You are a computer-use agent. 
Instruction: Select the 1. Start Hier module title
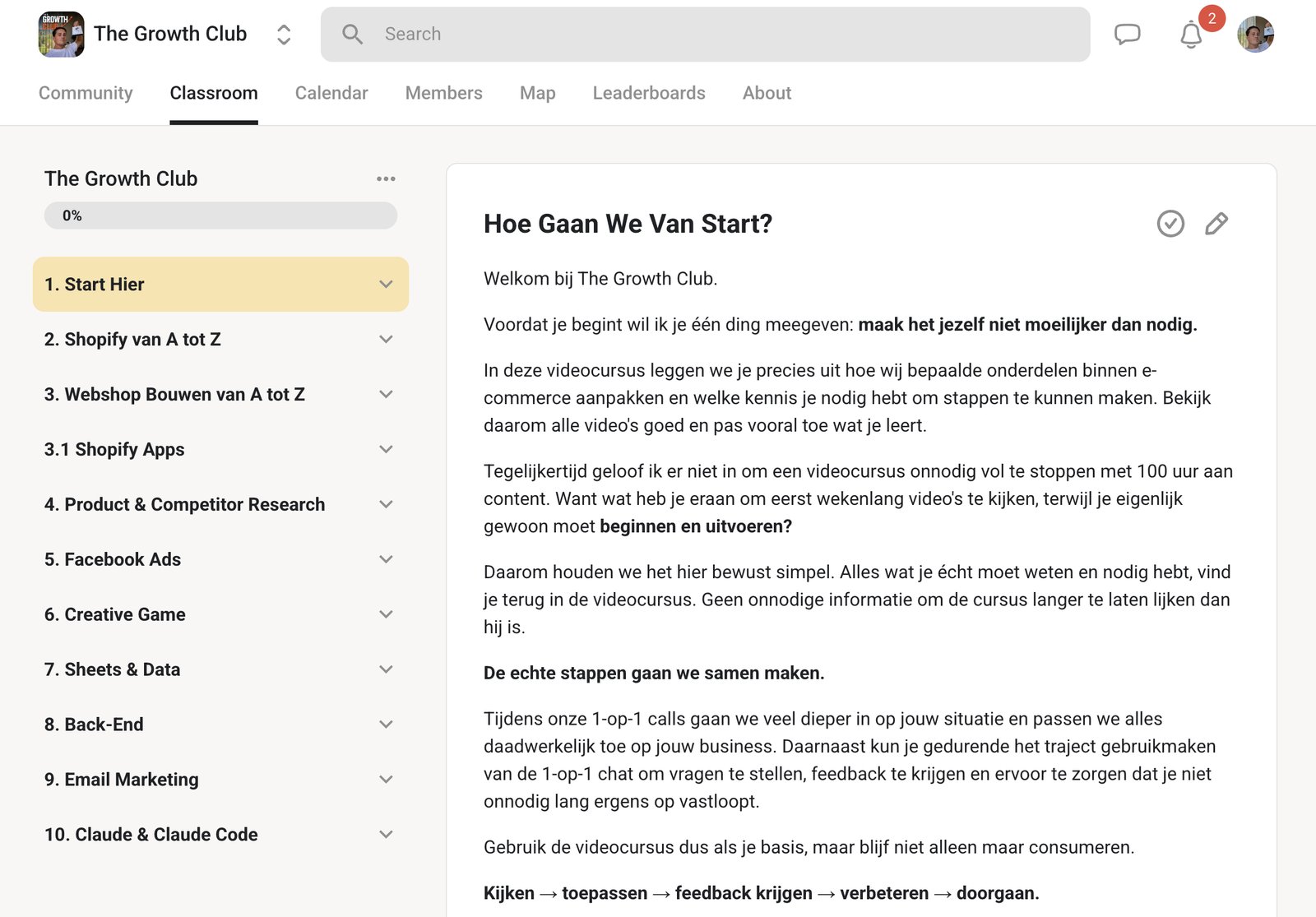click(95, 285)
